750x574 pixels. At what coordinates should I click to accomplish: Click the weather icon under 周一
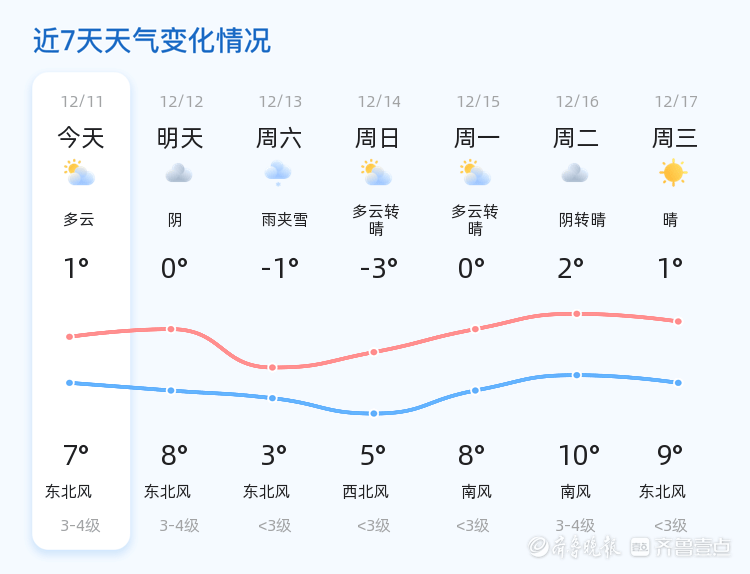[x=475, y=173]
